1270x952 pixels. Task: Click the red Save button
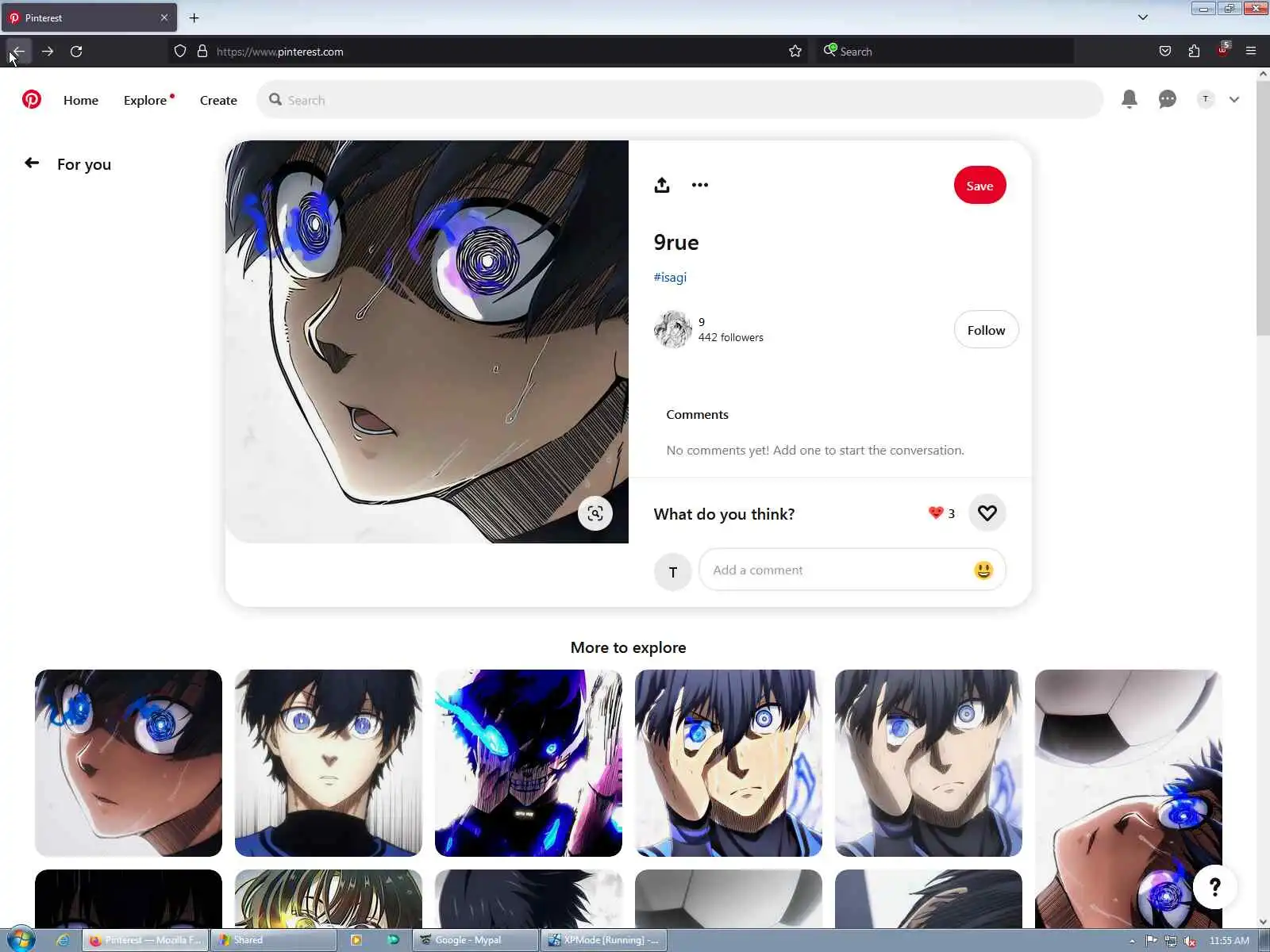[979, 185]
